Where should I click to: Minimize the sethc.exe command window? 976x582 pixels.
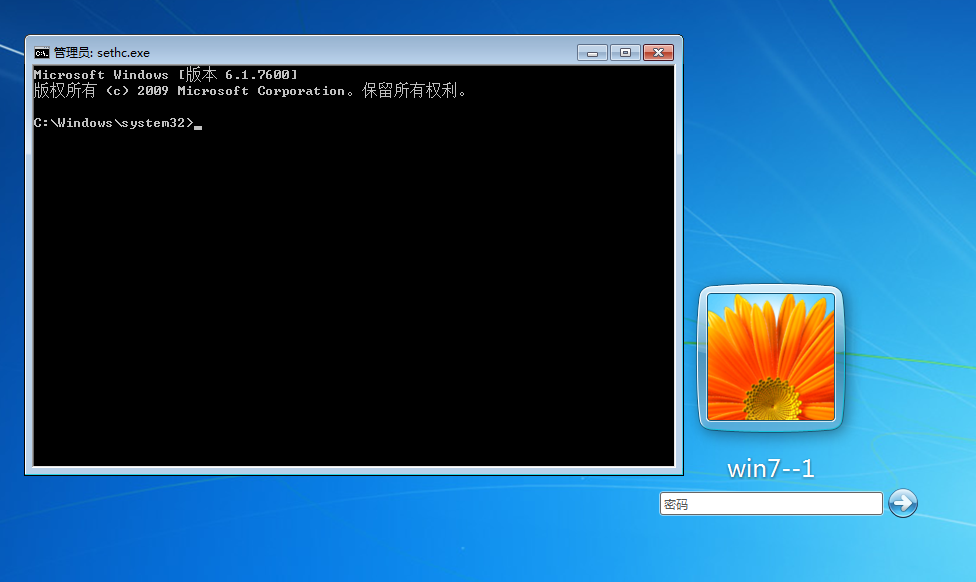(592, 53)
